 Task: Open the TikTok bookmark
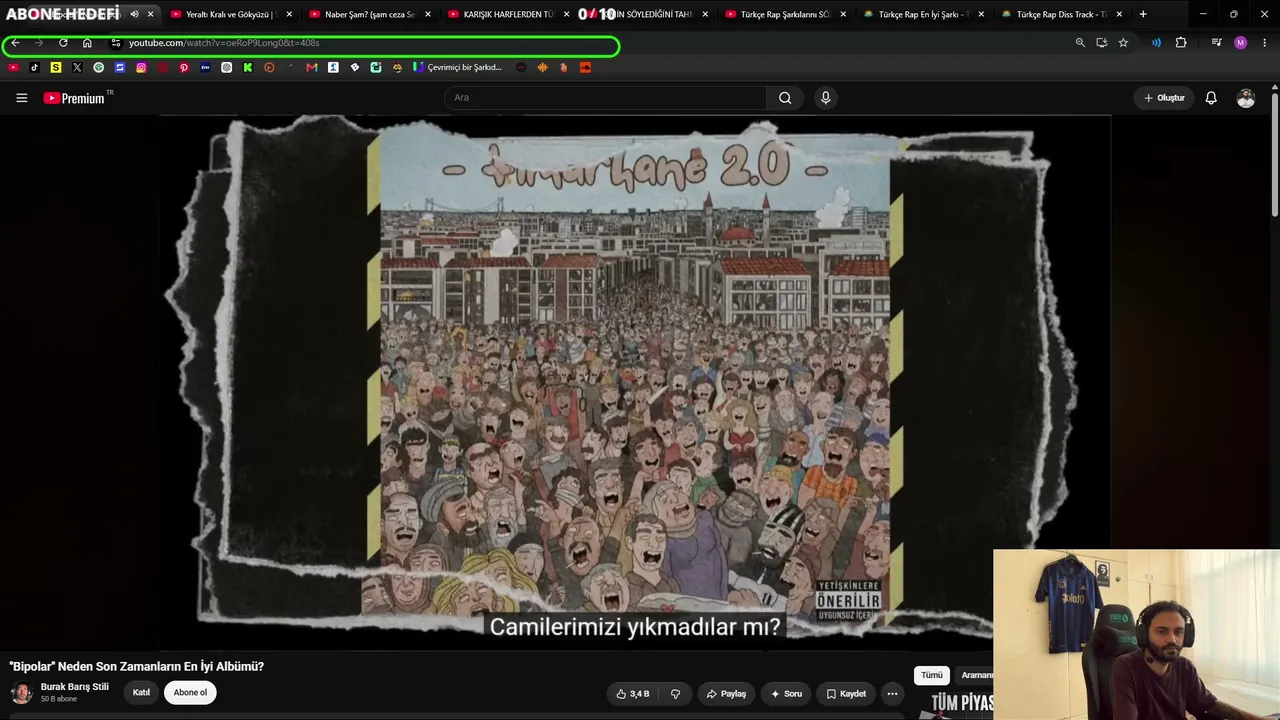pyautogui.click(x=34, y=67)
